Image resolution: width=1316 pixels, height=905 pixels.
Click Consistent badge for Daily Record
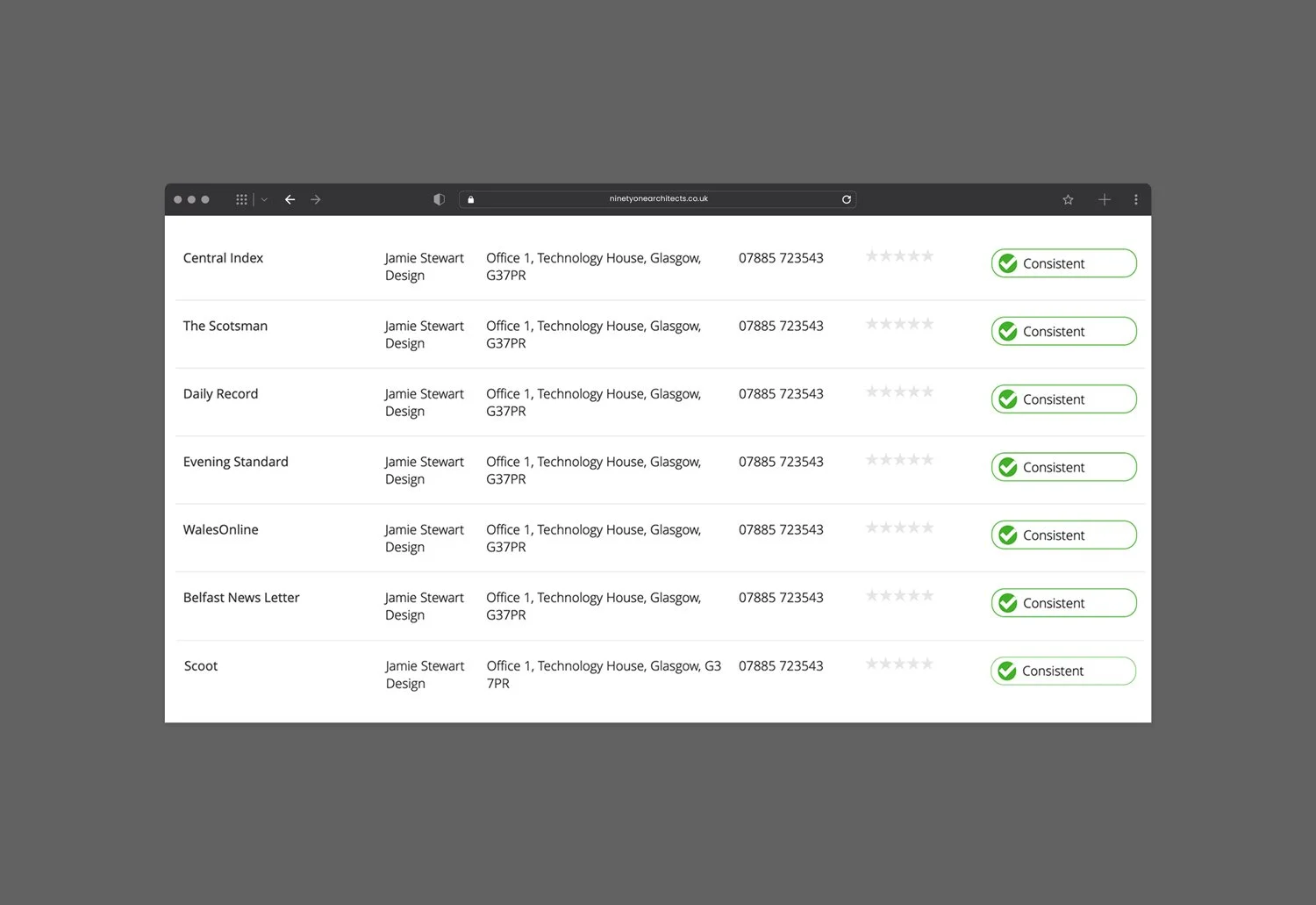(x=1064, y=399)
